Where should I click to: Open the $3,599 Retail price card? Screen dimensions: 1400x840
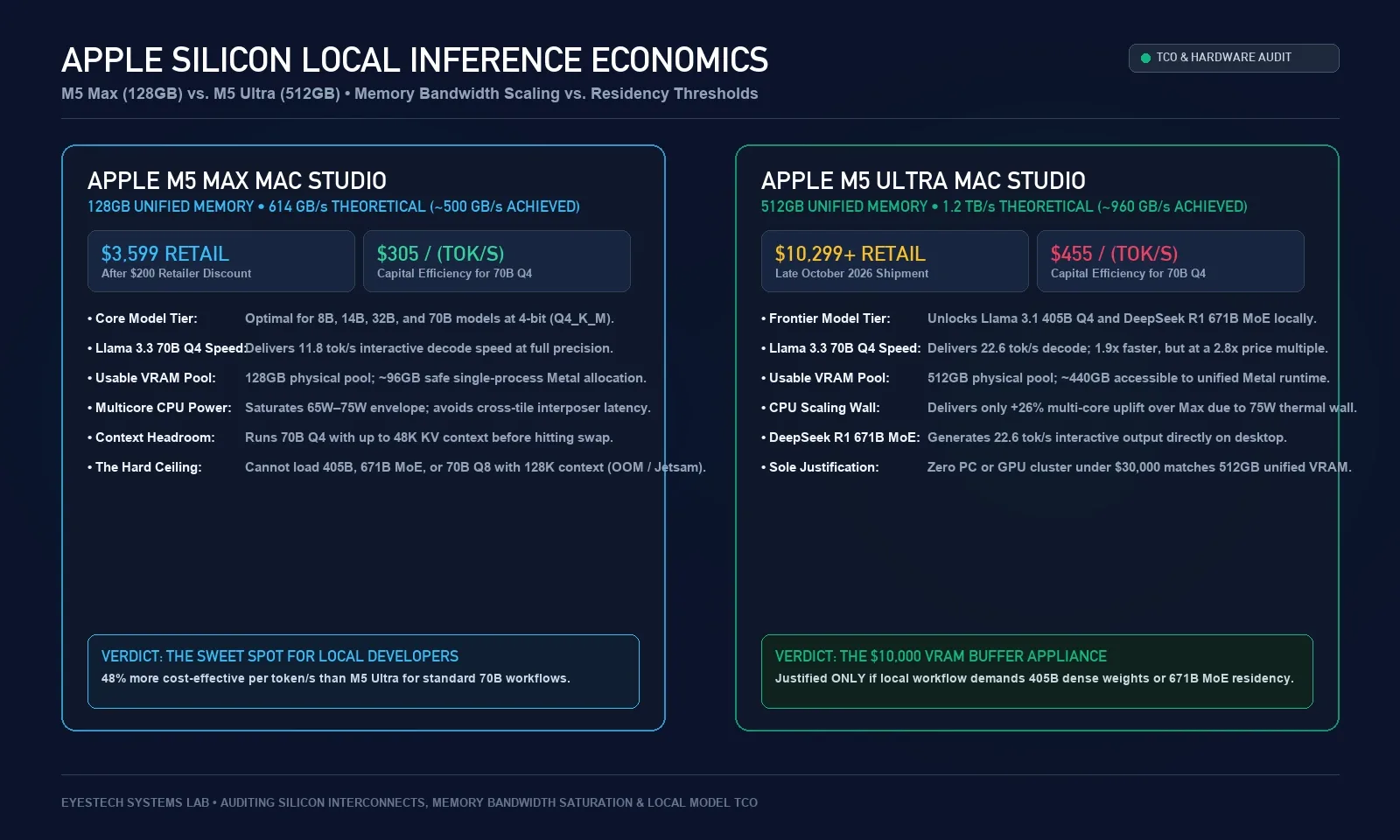221,261
